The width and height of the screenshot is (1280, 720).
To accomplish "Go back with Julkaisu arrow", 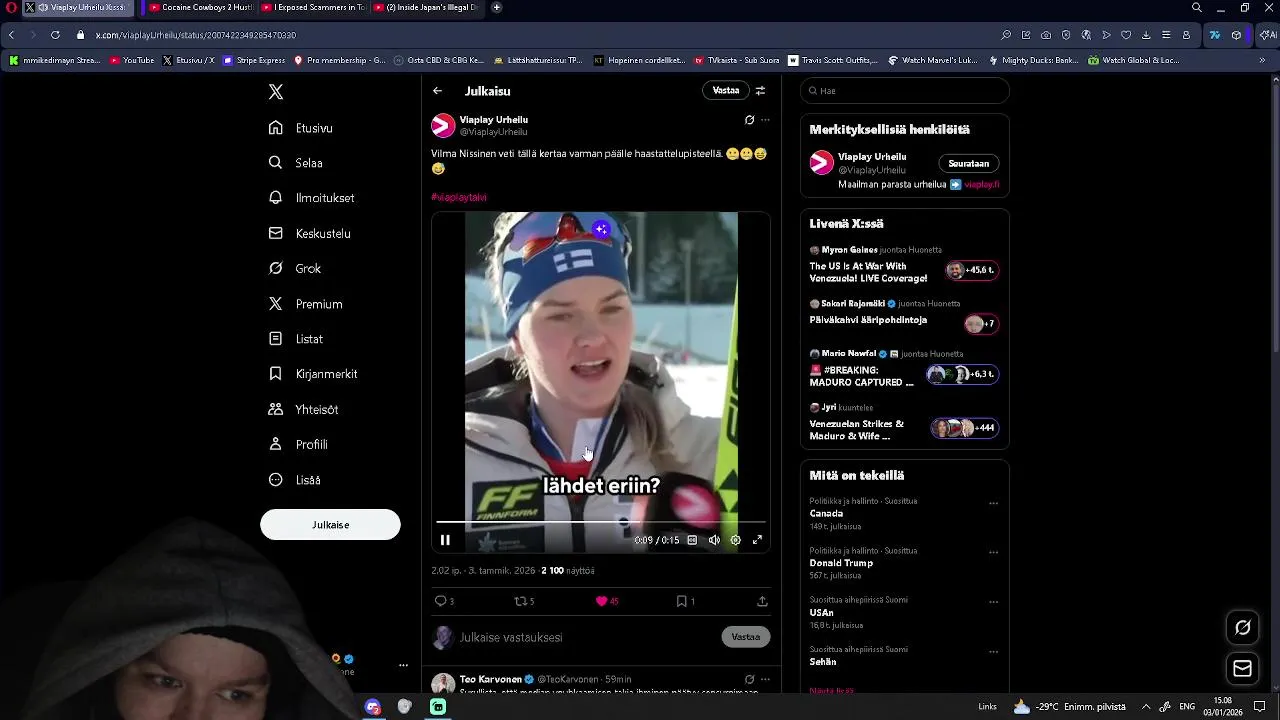I will tap(437, 91).
